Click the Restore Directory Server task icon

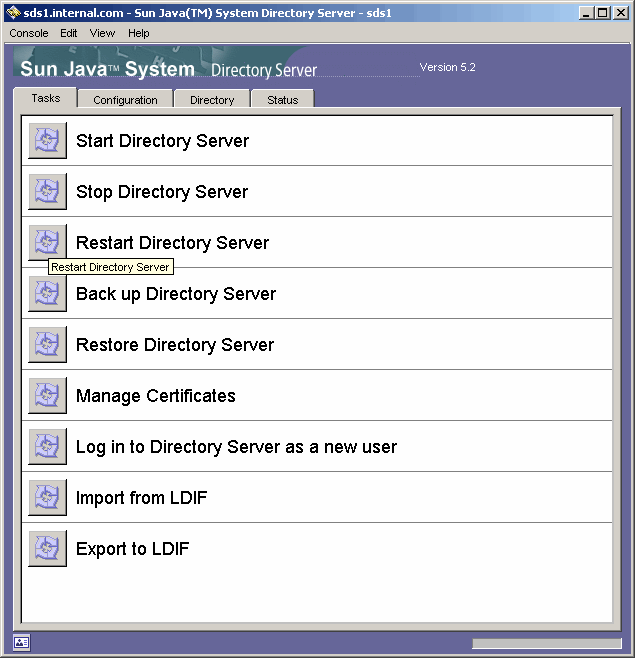click(47, 345)
